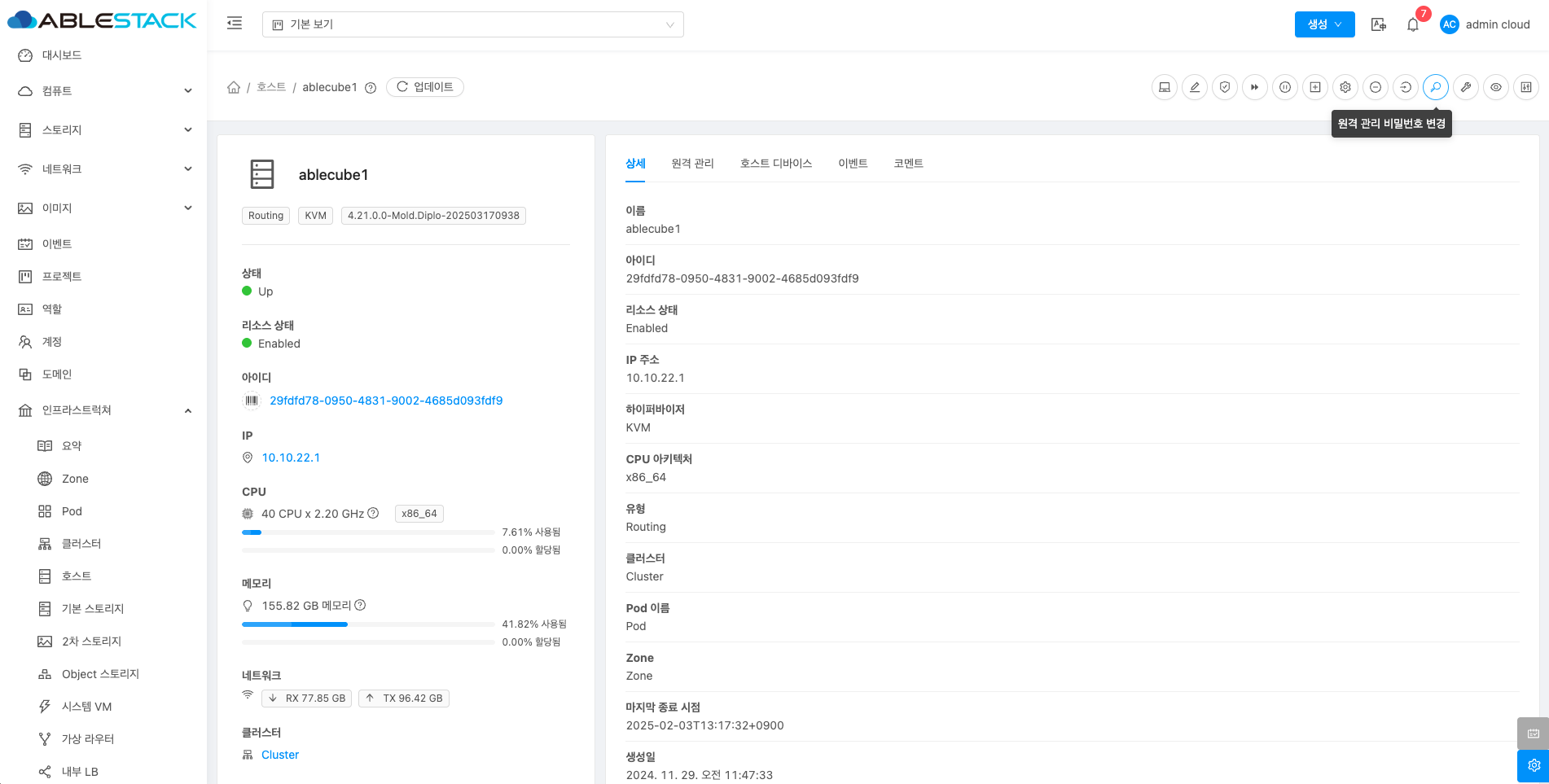Viewport: 1549px width, 784px height.
Task: Click the wrench icon in host toolbar
Action: [1466, 87]
